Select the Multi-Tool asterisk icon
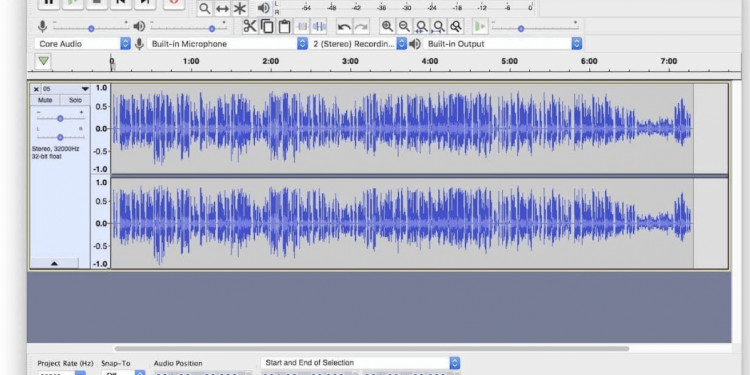Screen dimensions: 750x375 pos(240,8)
